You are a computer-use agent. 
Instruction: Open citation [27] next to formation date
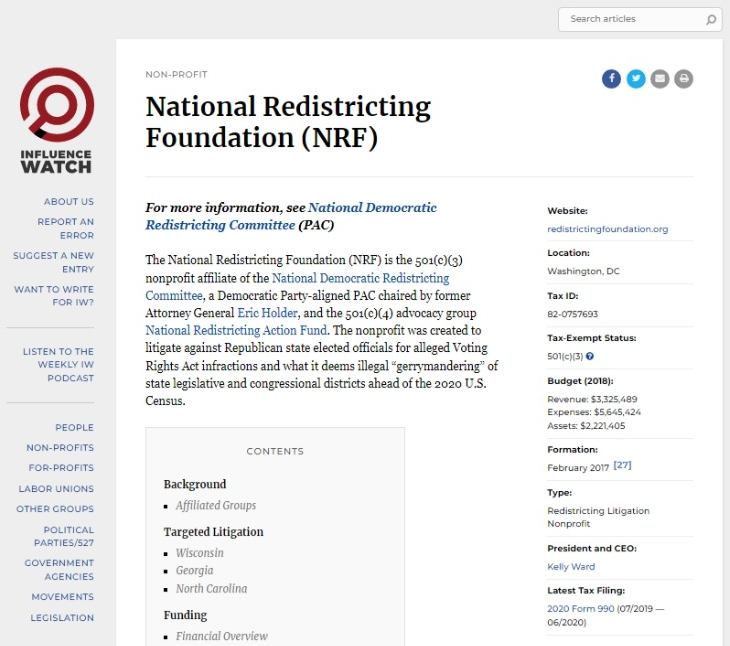pyautogui.click(x=622, y=465)
